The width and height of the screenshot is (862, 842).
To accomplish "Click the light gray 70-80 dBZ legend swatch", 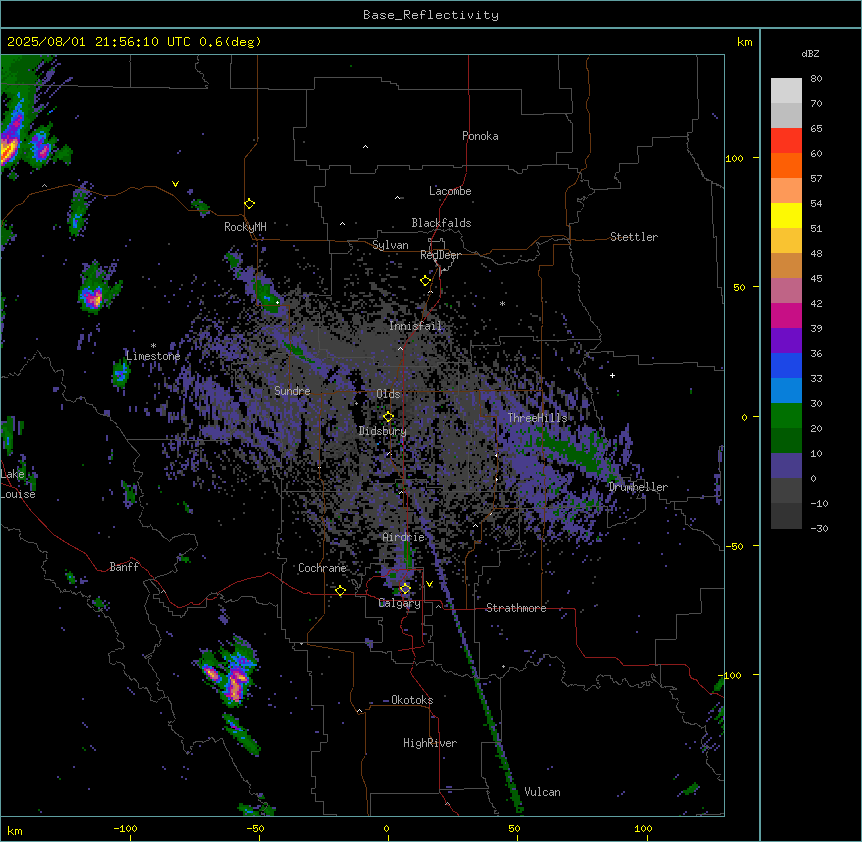I will (786, 91).
